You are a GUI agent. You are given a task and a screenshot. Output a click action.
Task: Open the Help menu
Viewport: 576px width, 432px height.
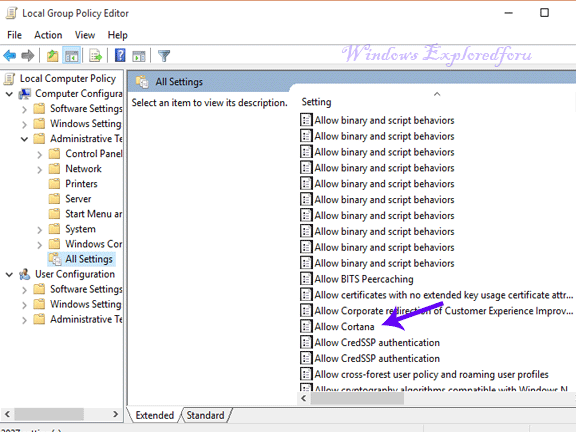tap(118, 35)
